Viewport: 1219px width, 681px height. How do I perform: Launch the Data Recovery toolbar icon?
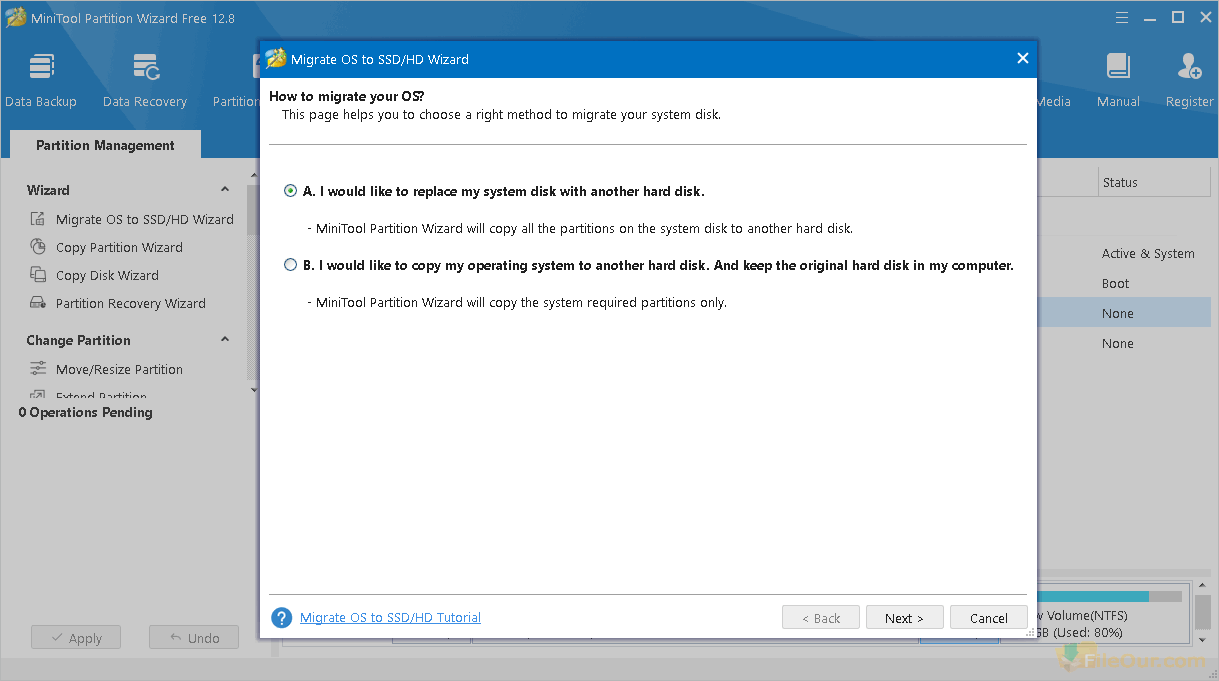[x=145, y=68]
